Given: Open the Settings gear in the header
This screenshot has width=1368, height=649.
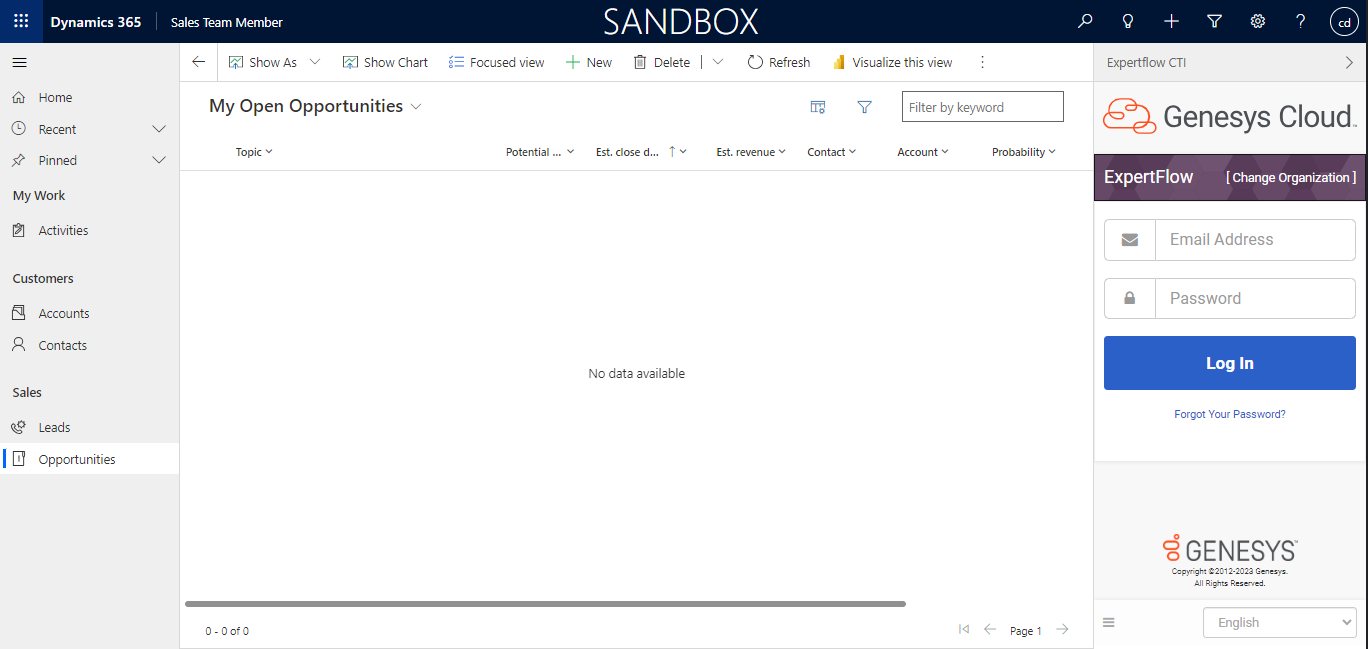Looking at the screenshot, I should tap(1257, 20).
